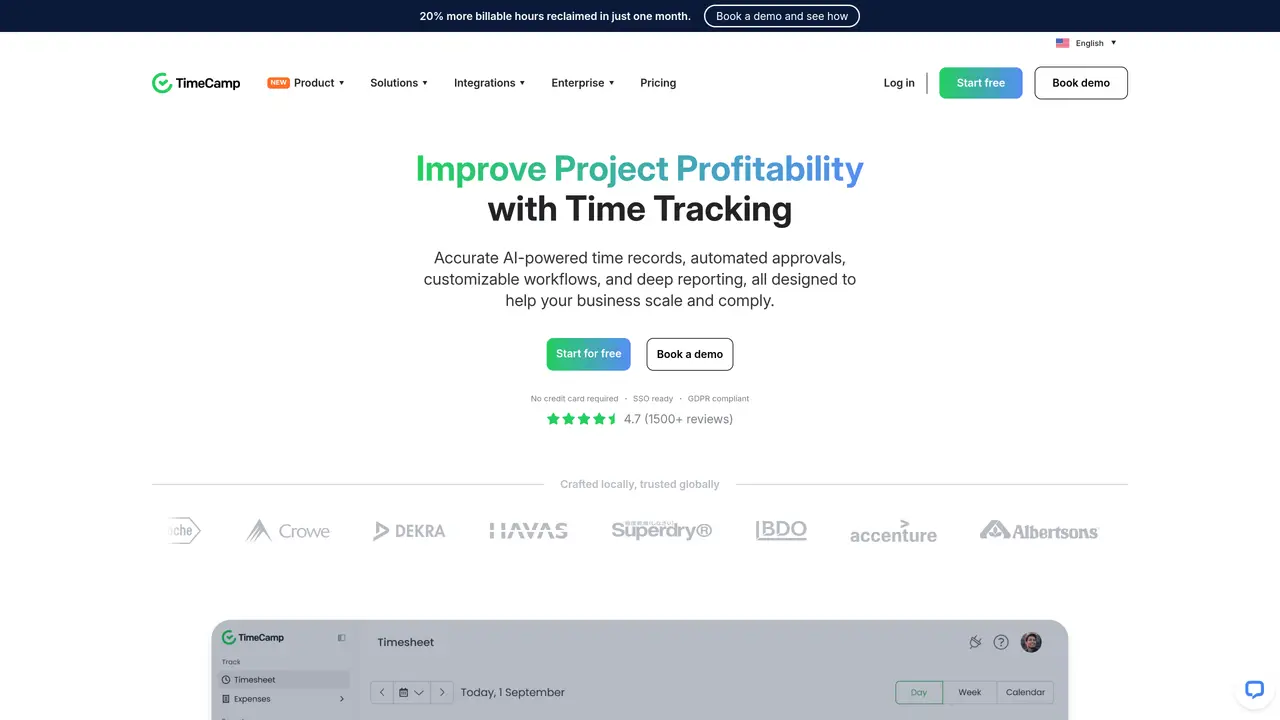Image resolution: width=1280 pixels, height=720 pixels.
Task: Open the English language selector
Action: [1087, 43]
